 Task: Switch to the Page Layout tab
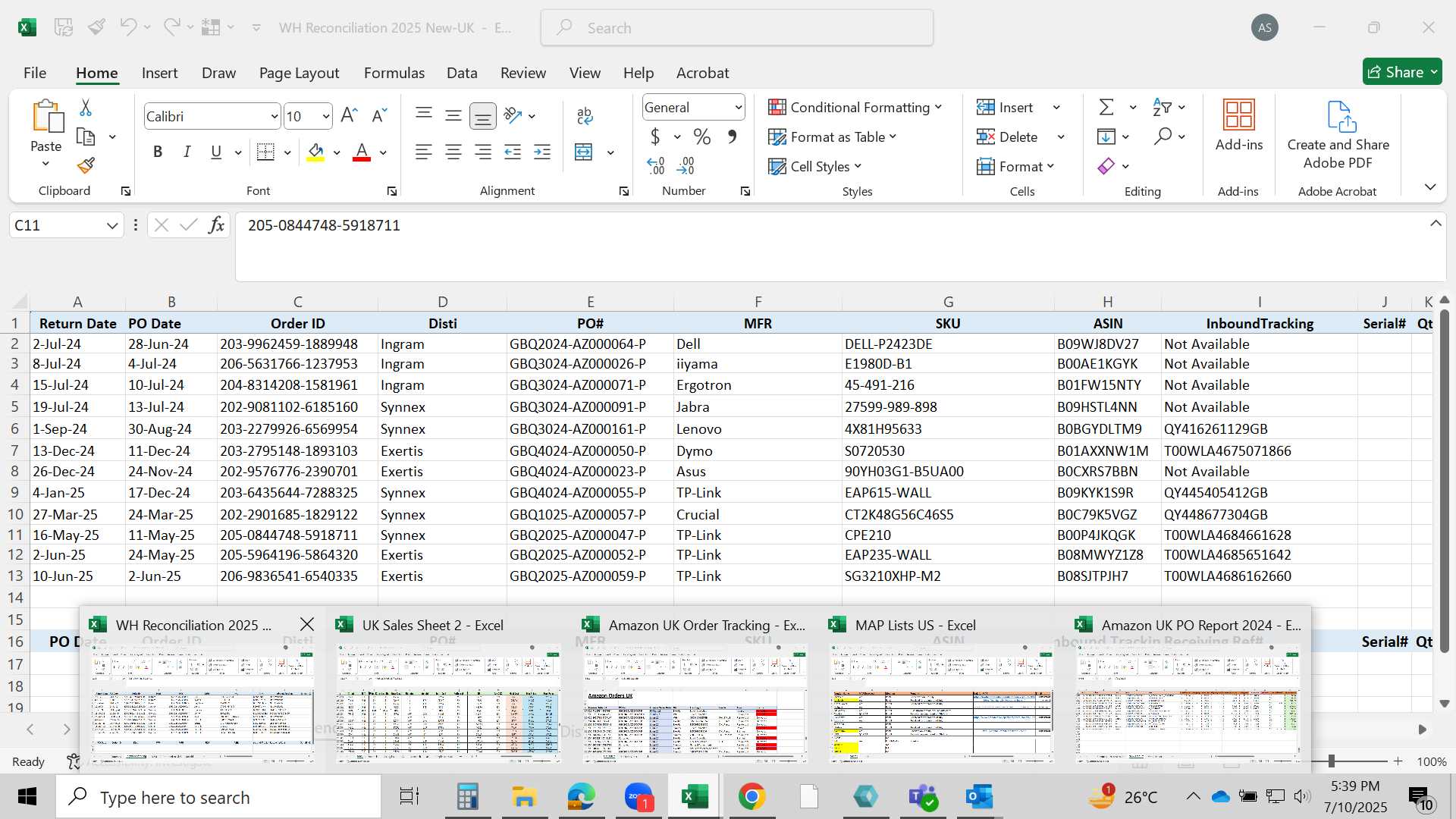(x=299, y=73)
